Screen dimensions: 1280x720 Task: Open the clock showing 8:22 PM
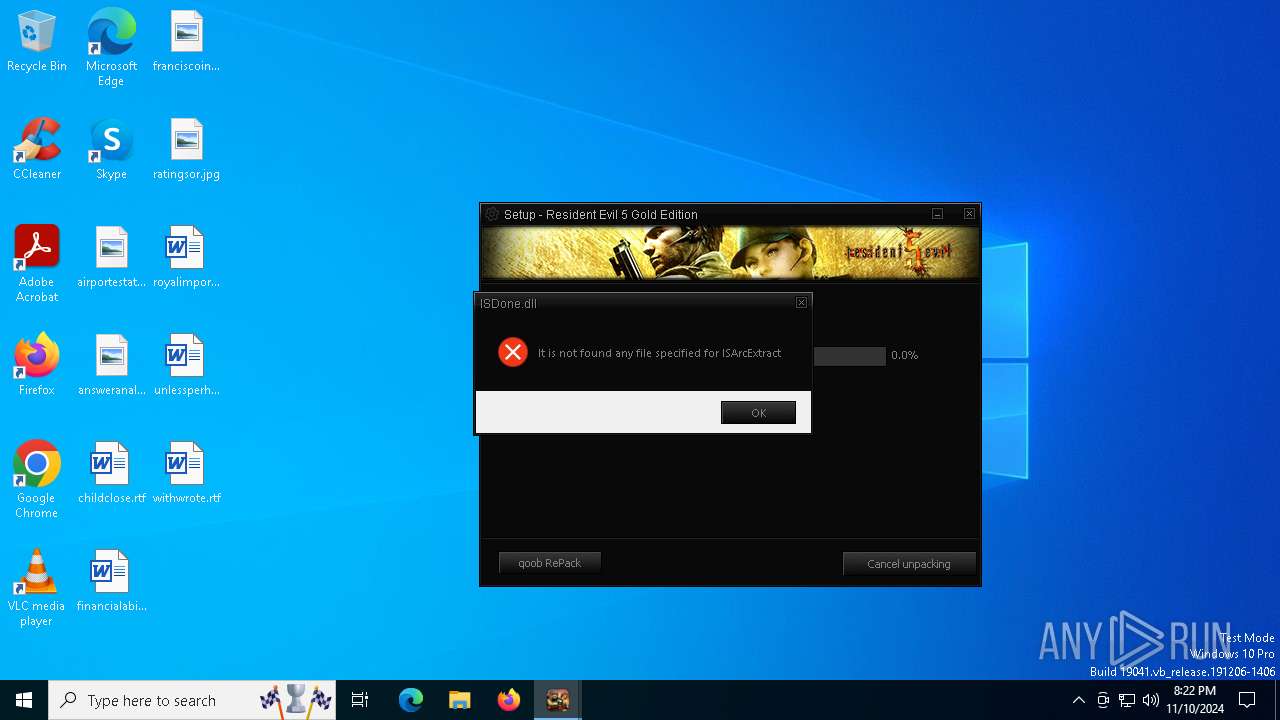click(x=1195, y=700)
